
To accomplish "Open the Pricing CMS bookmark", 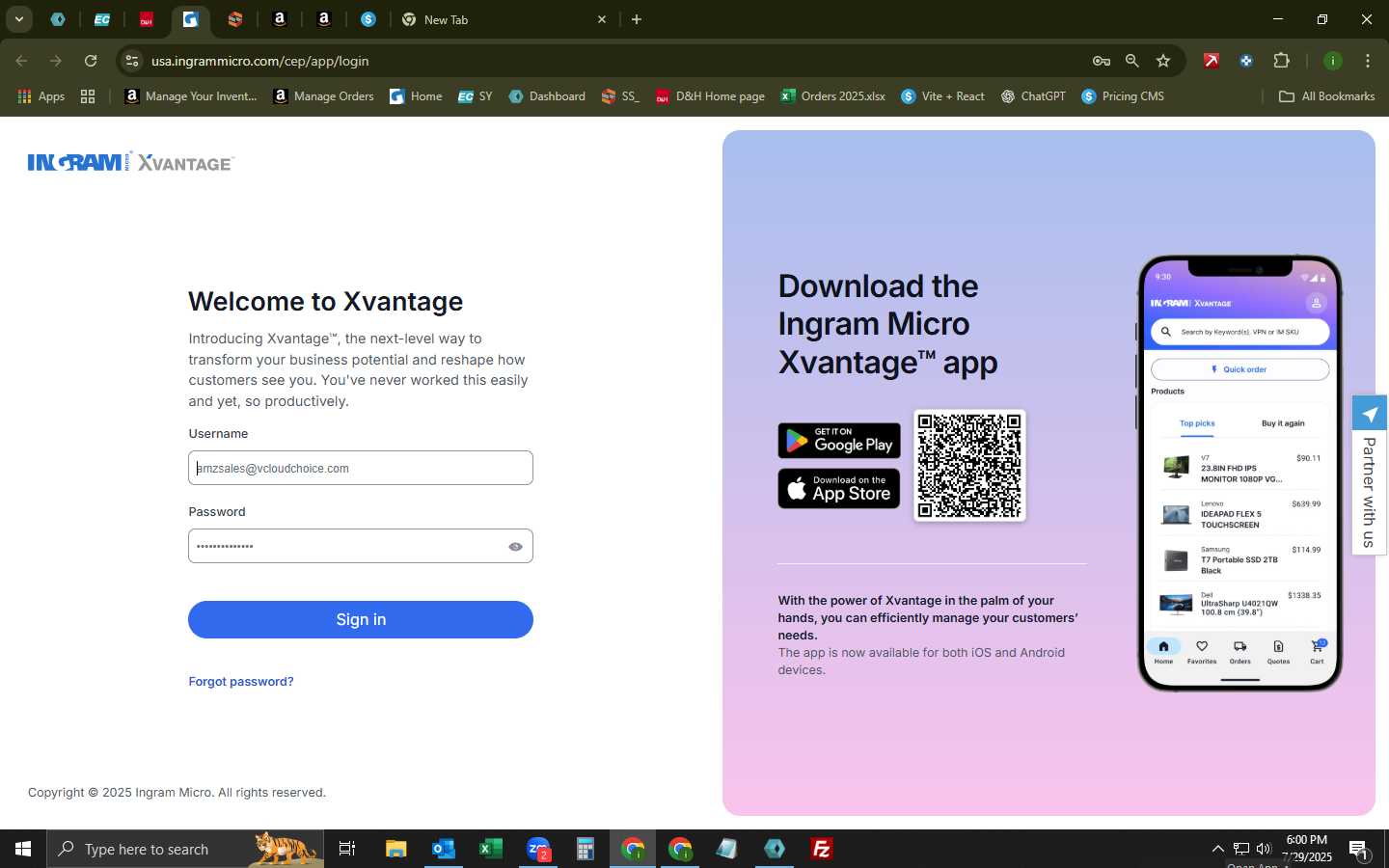I will [x=1123, y=96].
